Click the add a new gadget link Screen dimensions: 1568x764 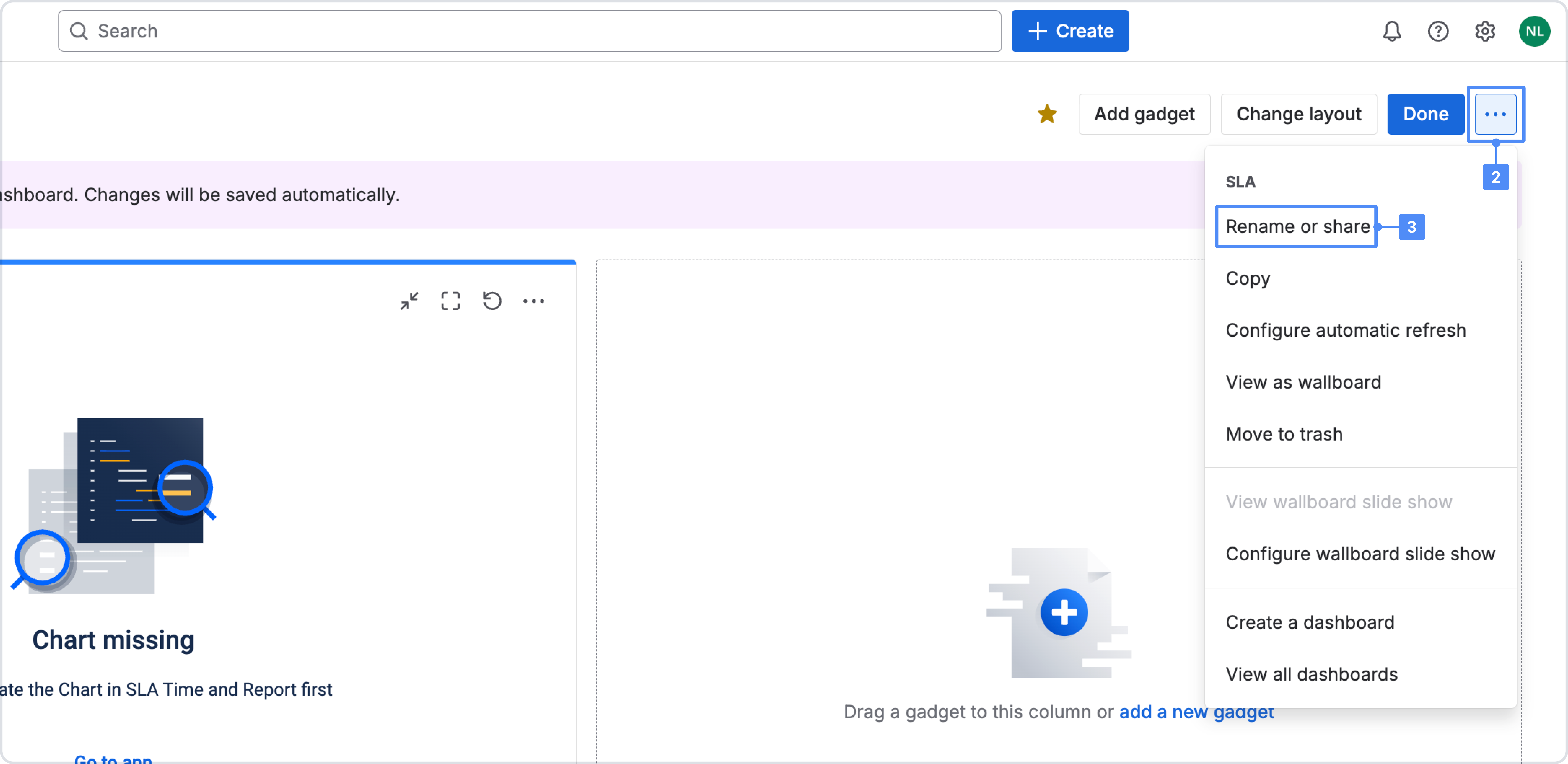1196,712
